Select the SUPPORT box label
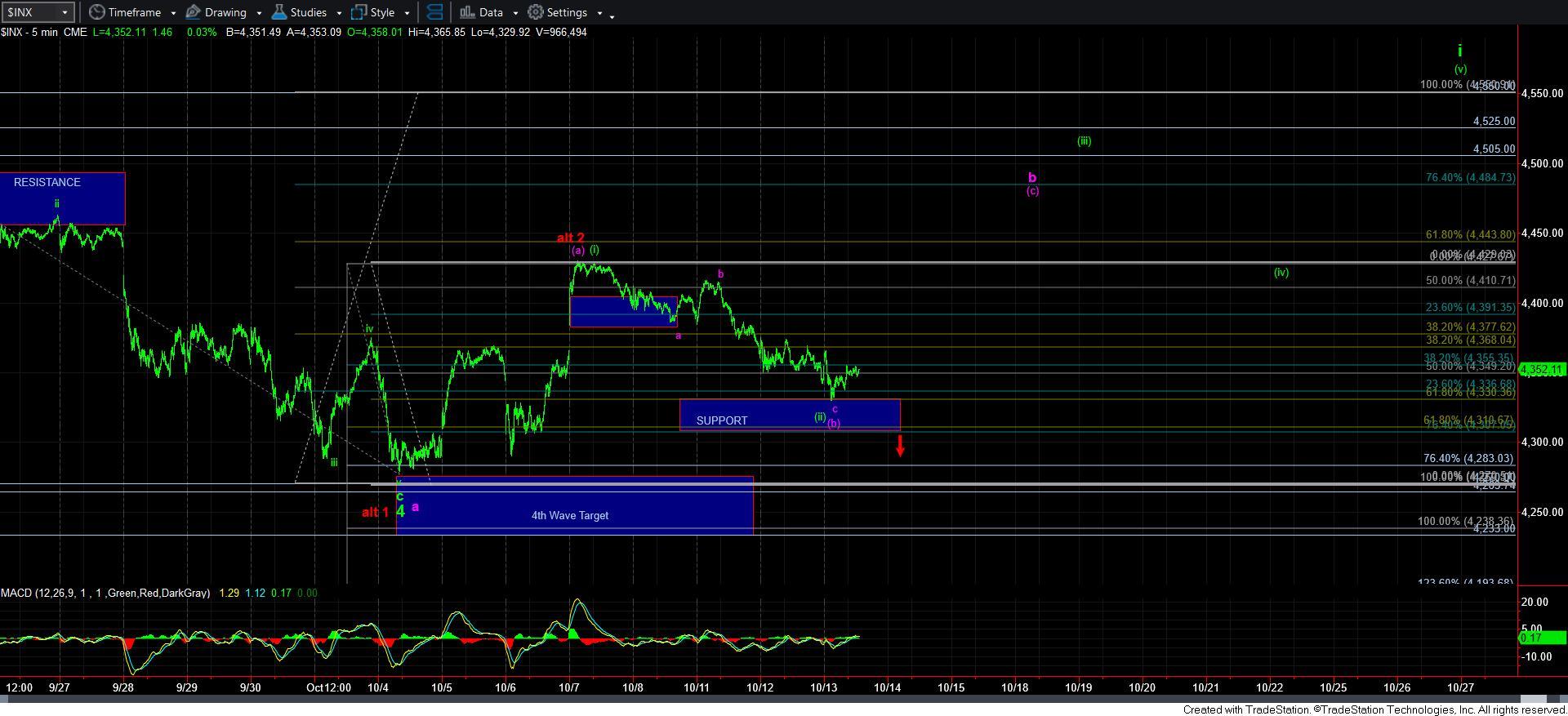Image resolution: width=1568 pixels, height=716 pixels. [722, 420]
